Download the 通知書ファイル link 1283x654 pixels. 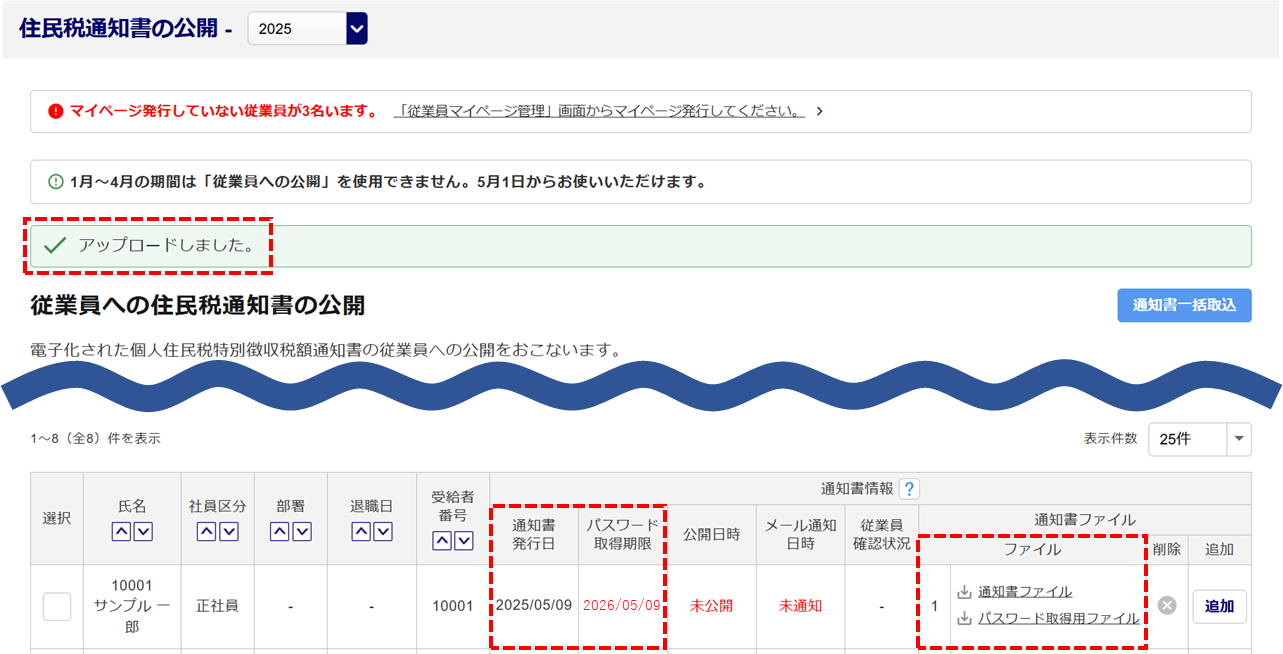coord(1024,592)
